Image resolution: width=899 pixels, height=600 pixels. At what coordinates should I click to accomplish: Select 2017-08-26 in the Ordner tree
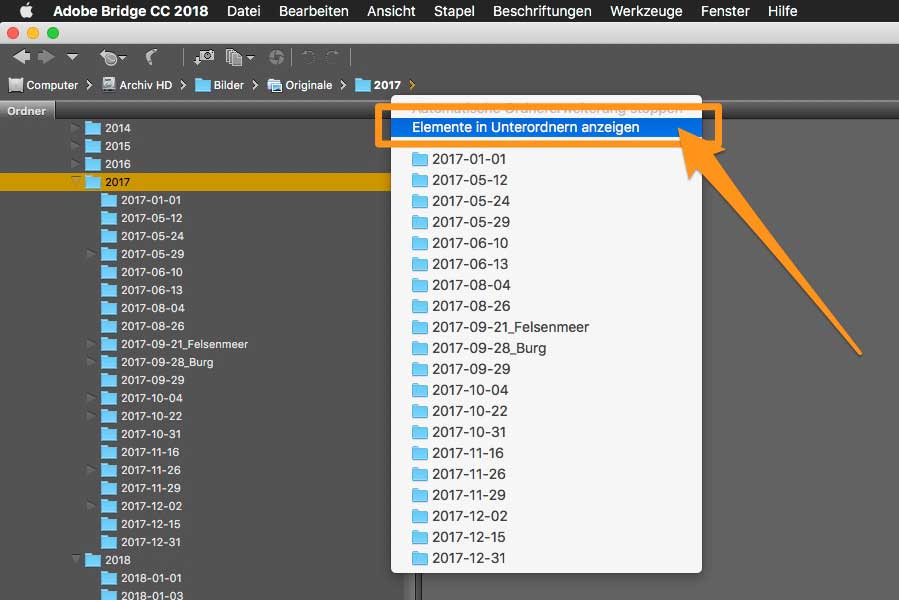pos(143,326)
